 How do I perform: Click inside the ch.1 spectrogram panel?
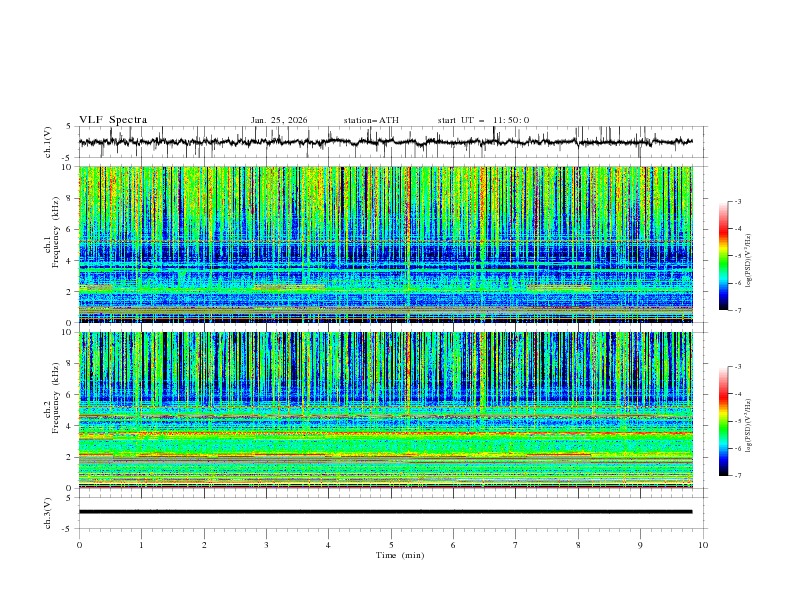[x=386, y=244]
